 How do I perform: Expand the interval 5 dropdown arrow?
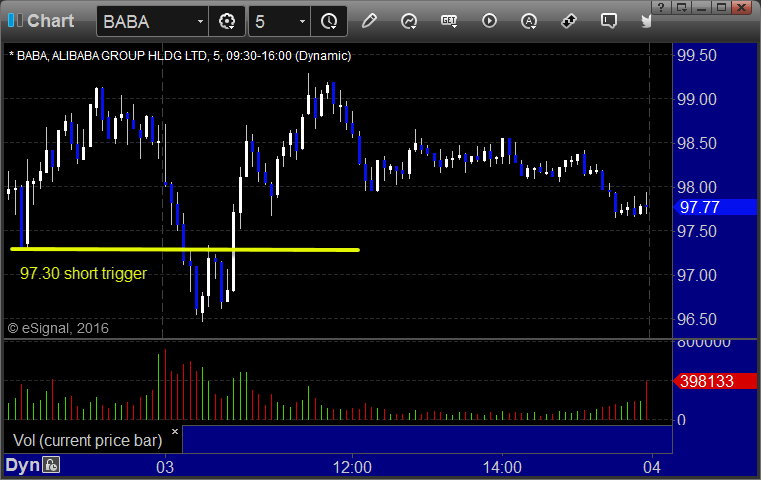point(302,22)
